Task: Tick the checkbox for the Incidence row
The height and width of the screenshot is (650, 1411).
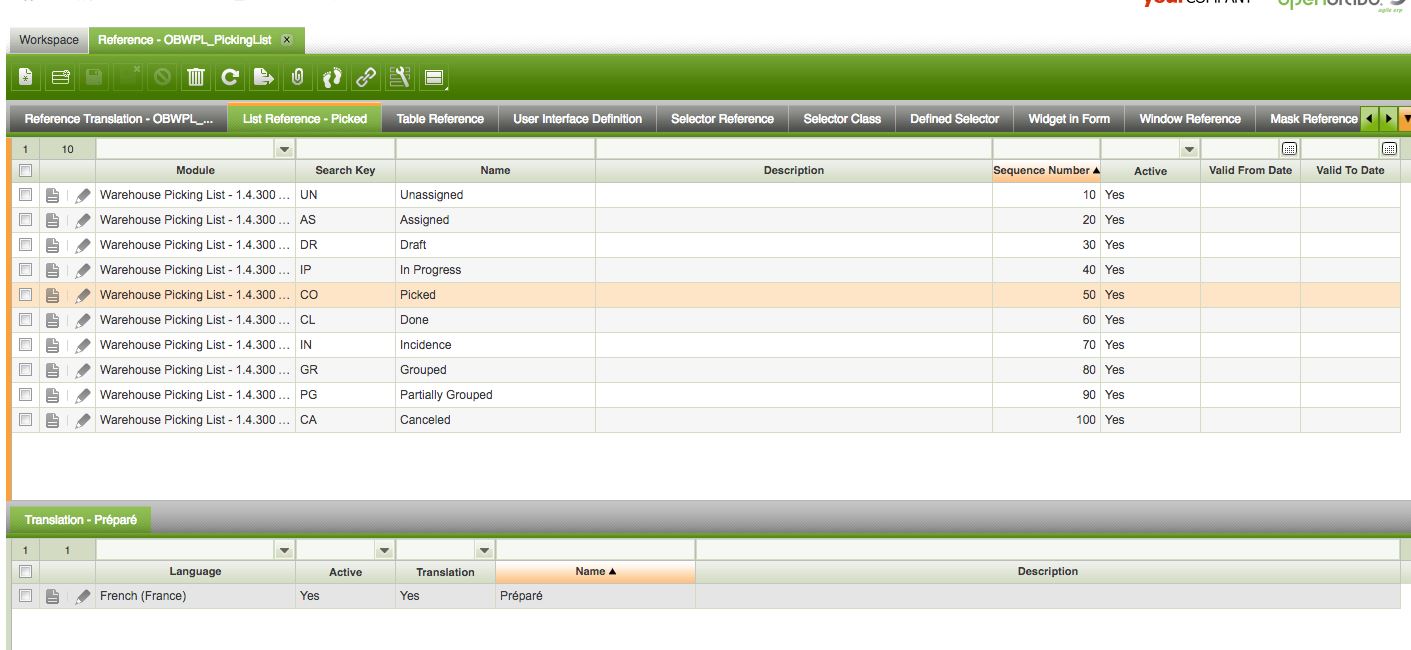Action: [x=26, y=345]
